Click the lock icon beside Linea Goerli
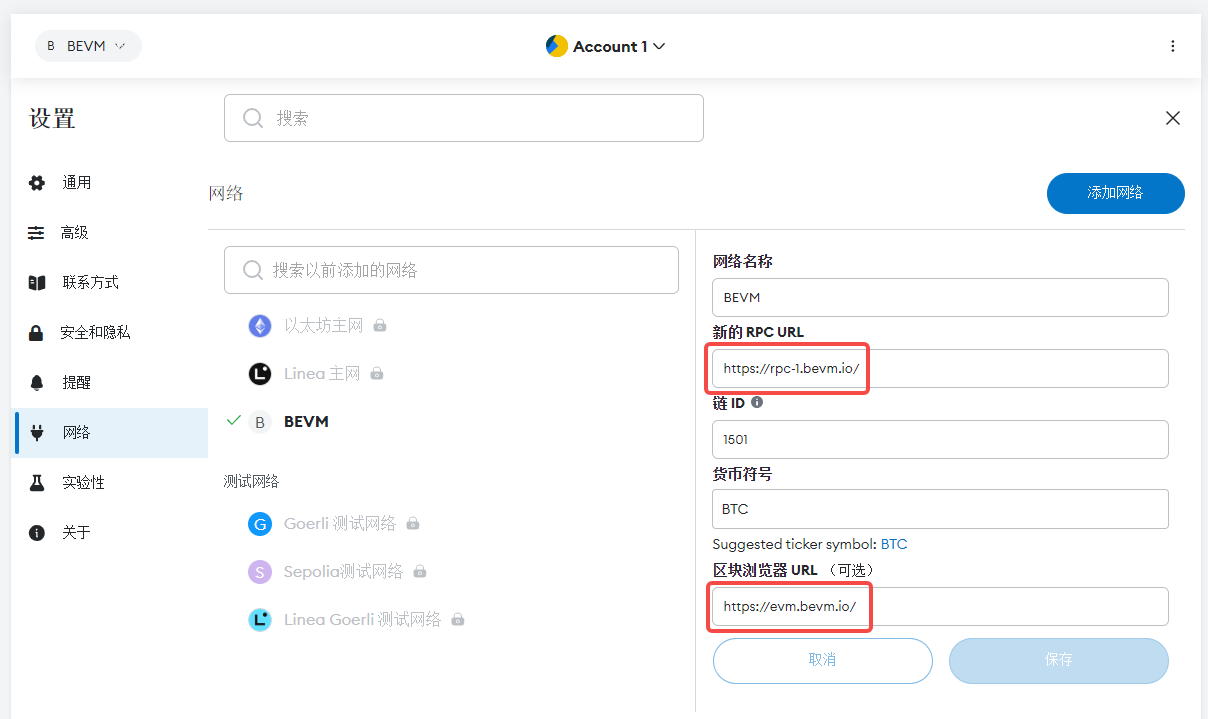 coord(457,619)
